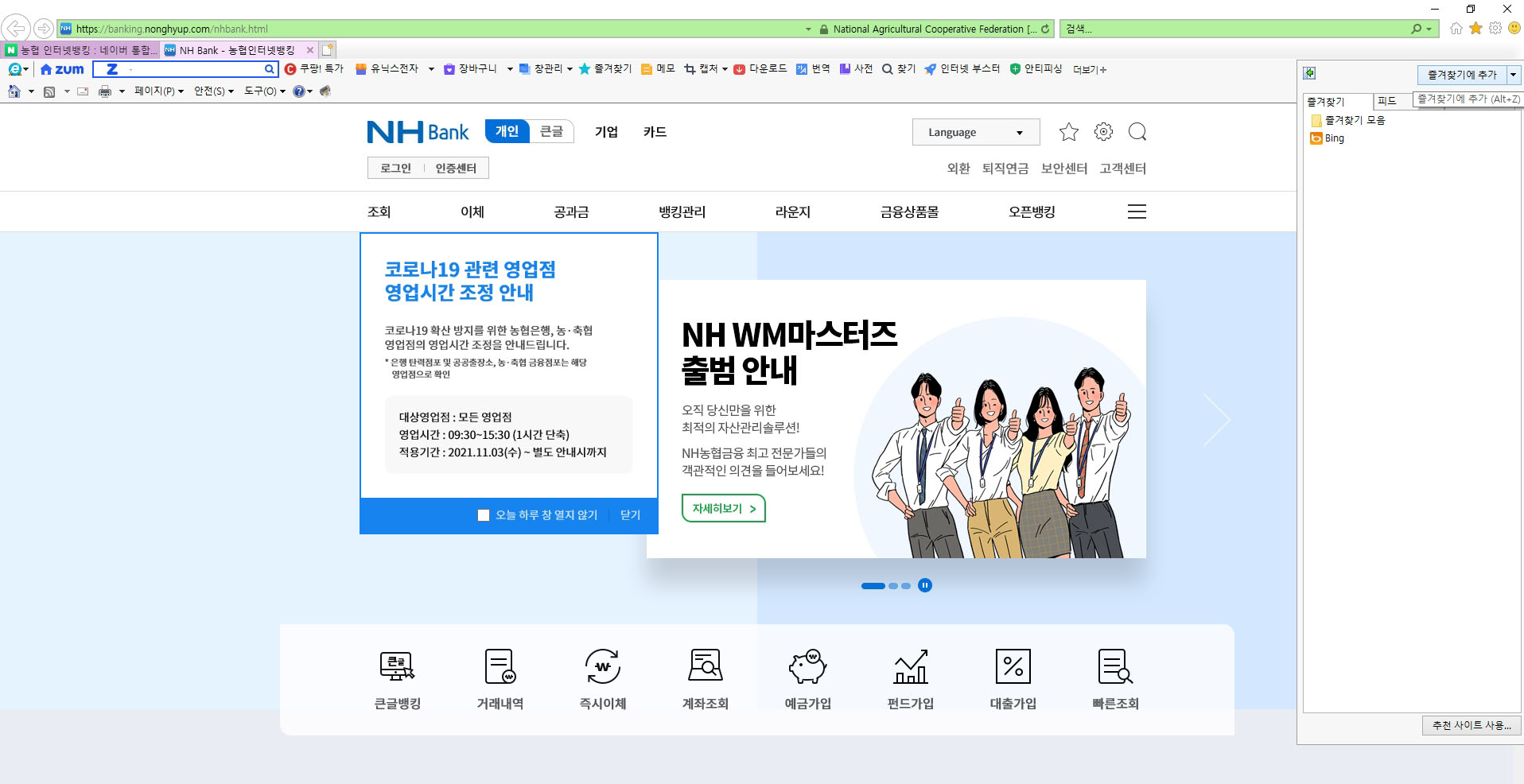Open 오픈뱅킹 main menu
Image resolution: width=1524 pixels, height=784 pixels.
(1032, 212)
